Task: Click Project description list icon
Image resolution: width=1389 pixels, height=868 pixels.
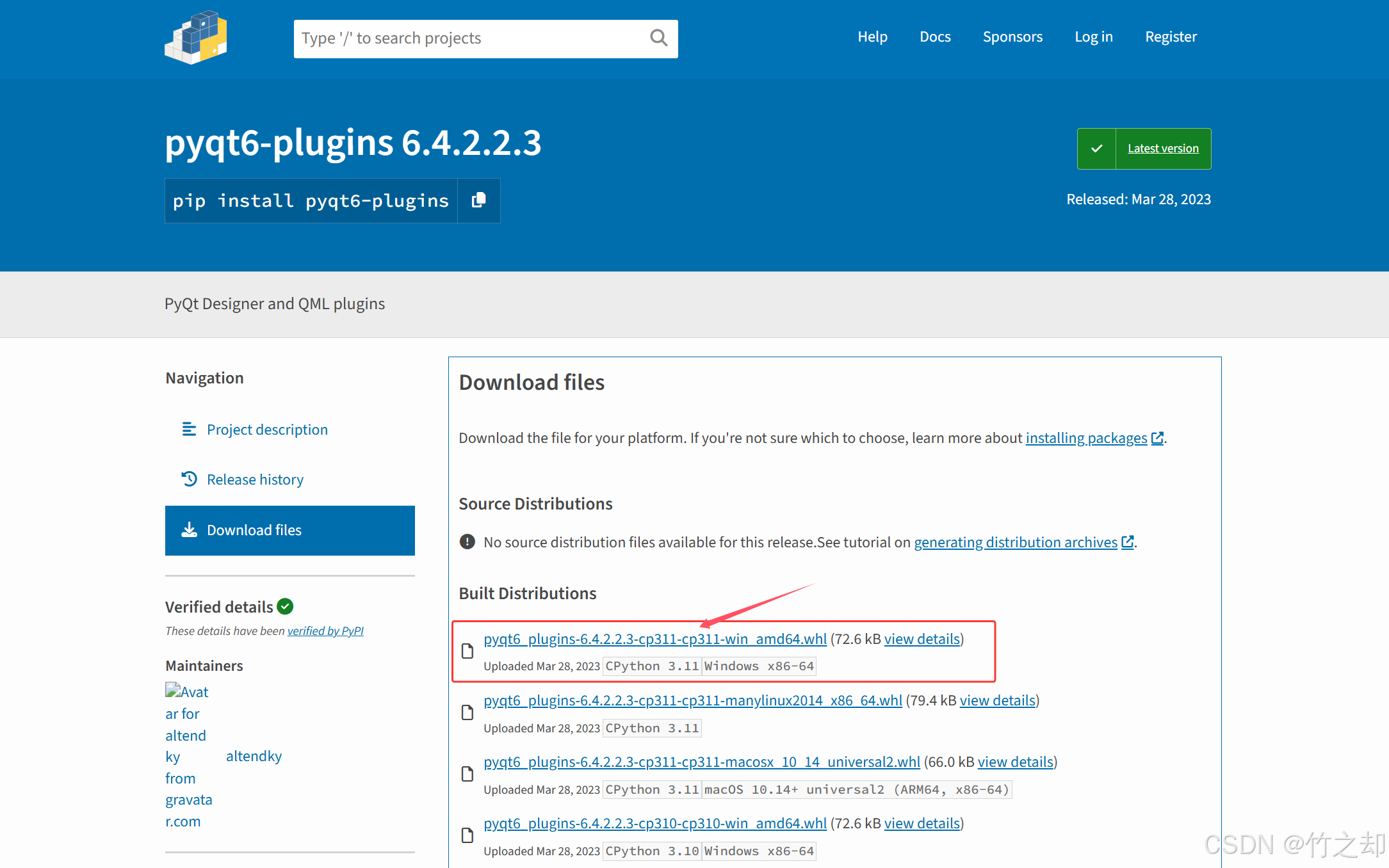Action: (189, 429)
